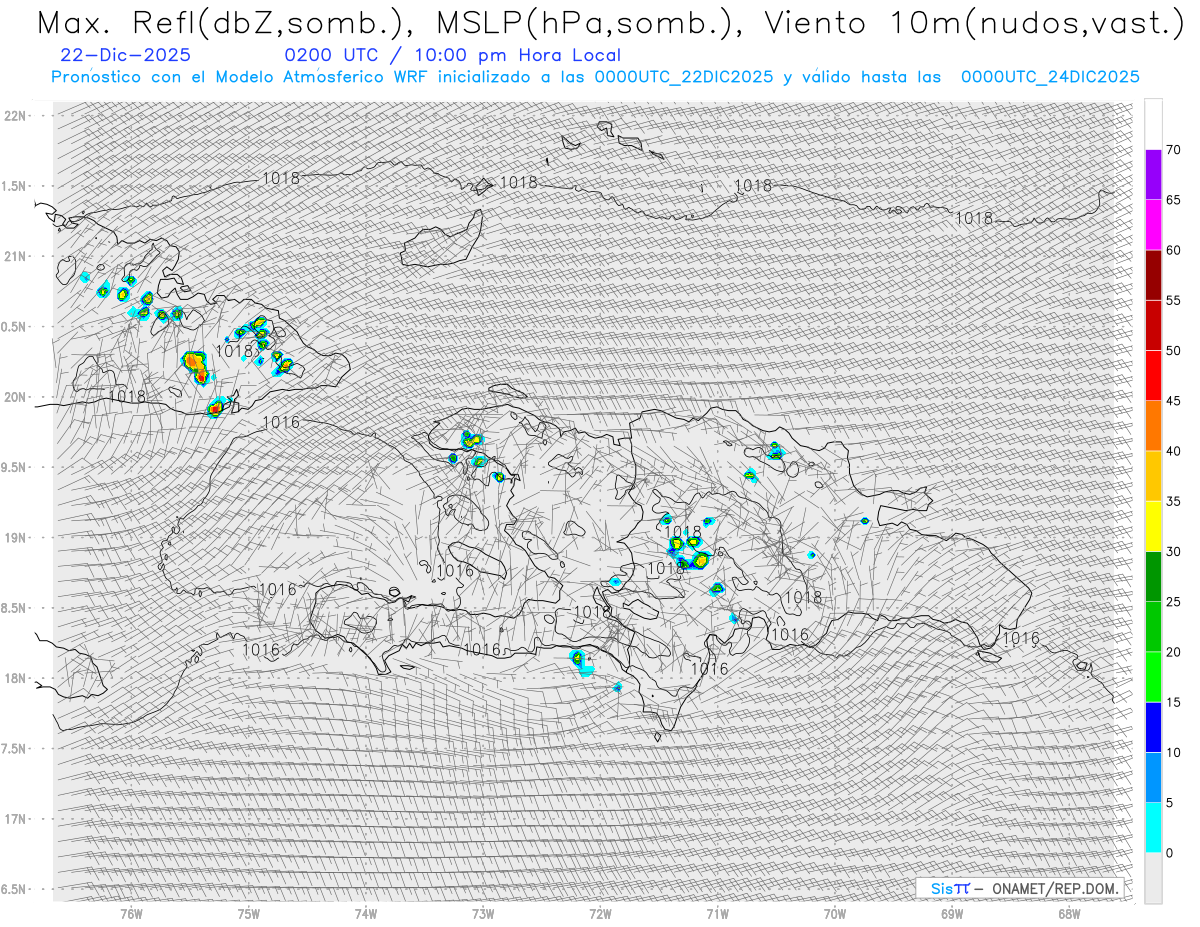Click the '1.5N' latitude label
Viewport: 1200px width, 927px height.
click(x=14, y=186)
